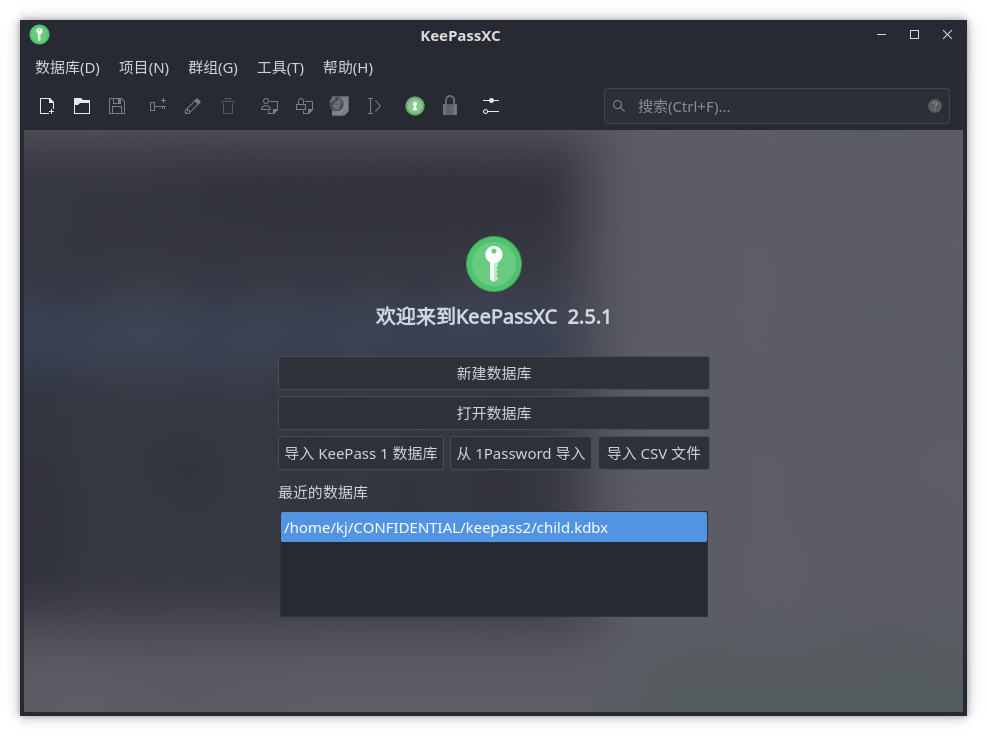Click the magnifier icon in search box
Image resolution: width=987 pixels, height=736 pixels.
(619, 106)
